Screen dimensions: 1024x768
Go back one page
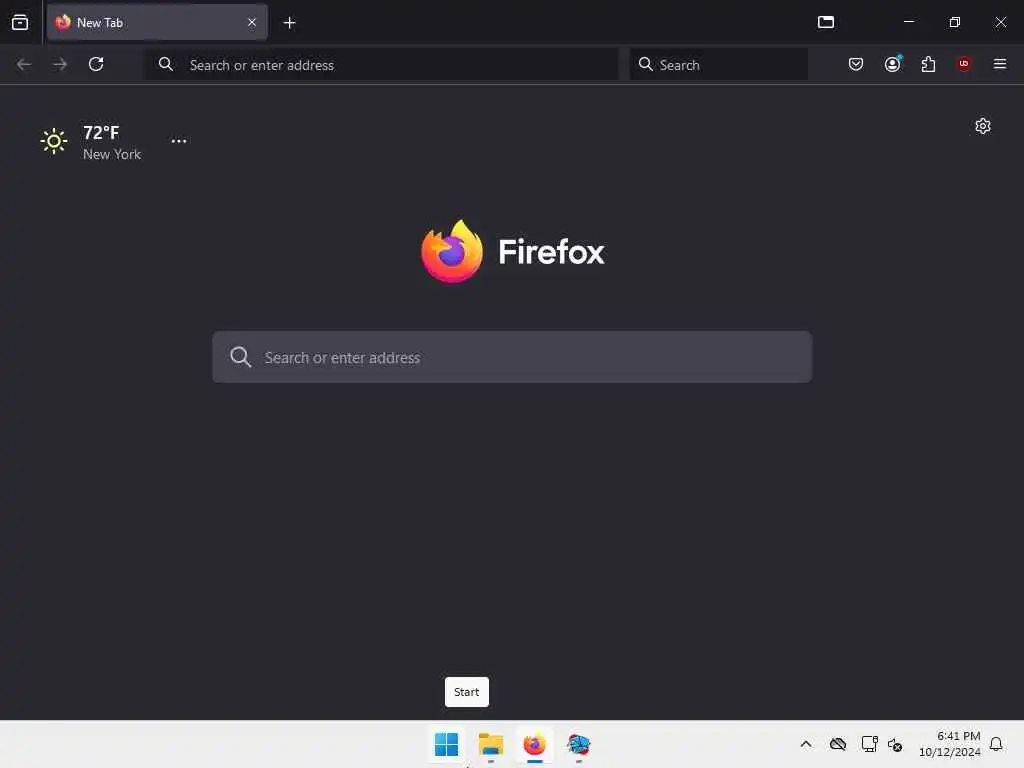[x=24, y=64]
